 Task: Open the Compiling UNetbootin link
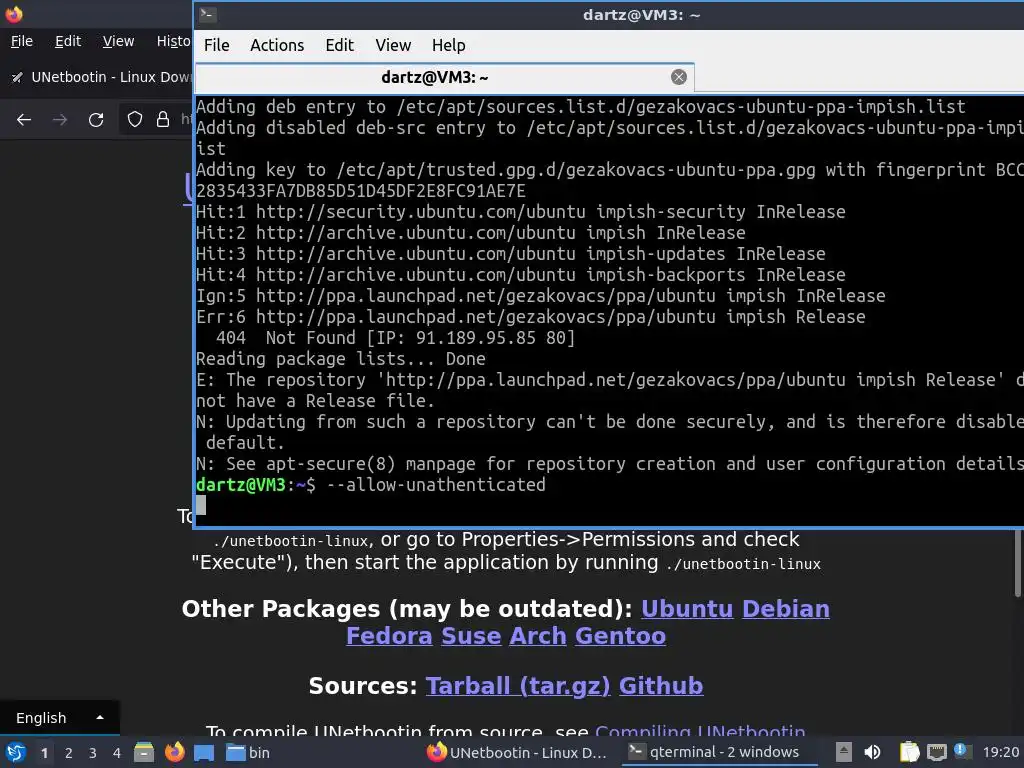[x=700, y=731]
